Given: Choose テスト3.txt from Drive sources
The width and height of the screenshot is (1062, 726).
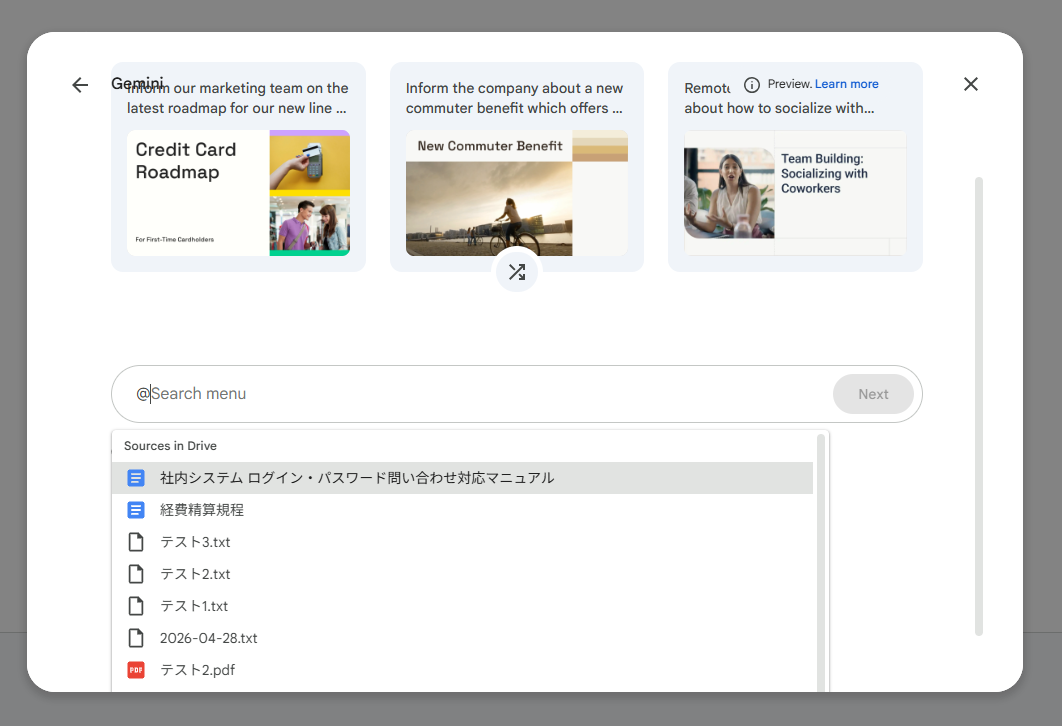Looking at the screenshot, I should [462, 542].
